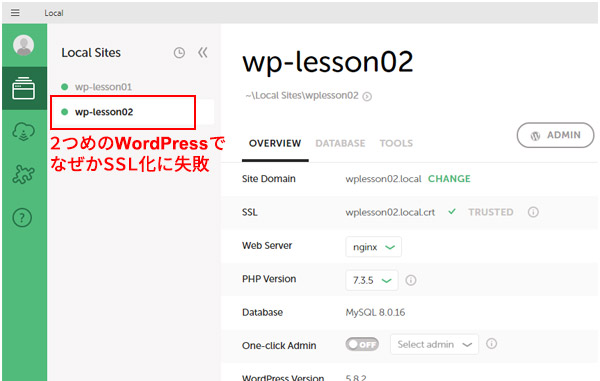Switch to the OVERVIEW tab
The height and width of the screenshot is (381, 600).
(x=275, y=143)
